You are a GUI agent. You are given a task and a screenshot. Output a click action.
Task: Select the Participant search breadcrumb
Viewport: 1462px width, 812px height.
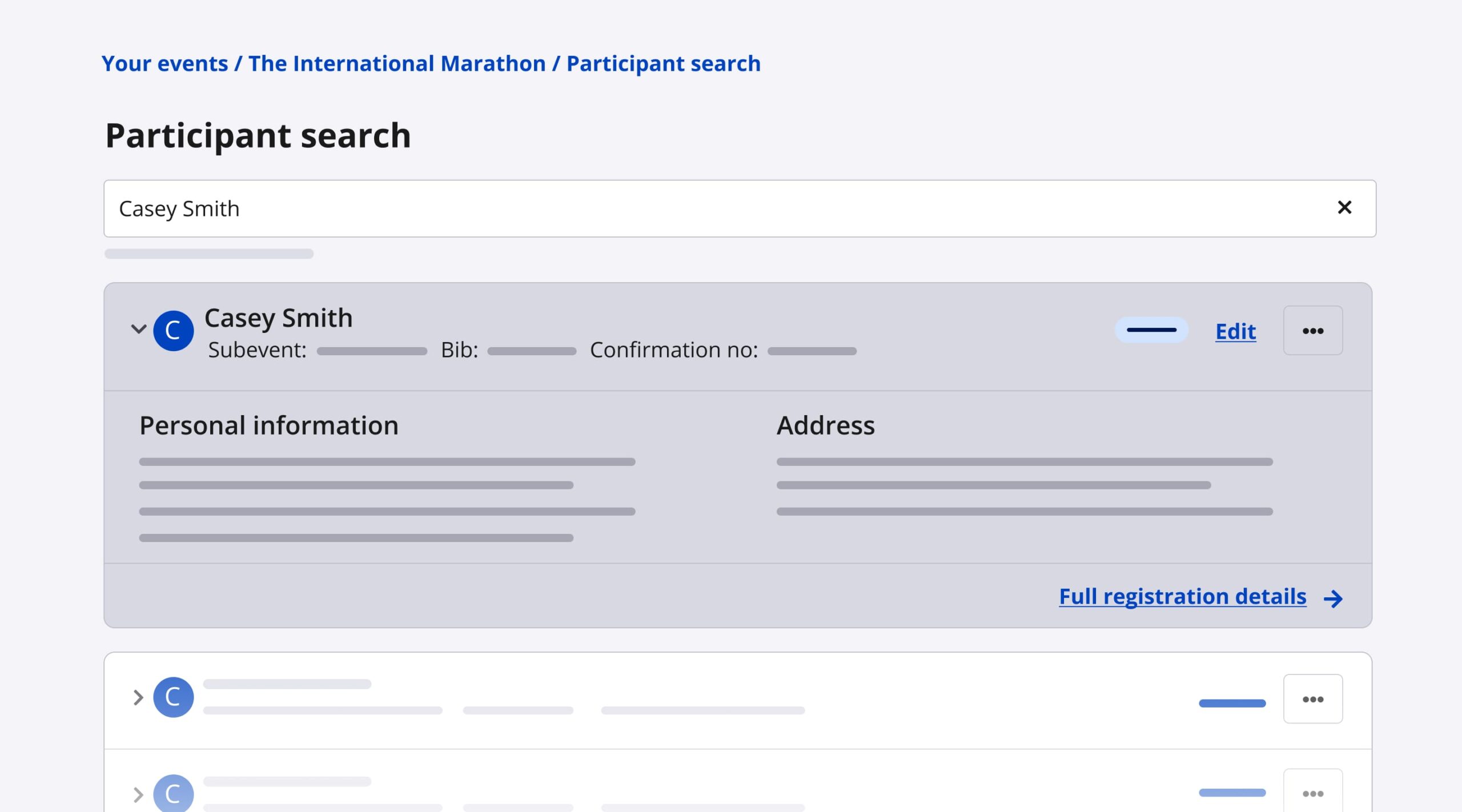(x=663, y=63)
